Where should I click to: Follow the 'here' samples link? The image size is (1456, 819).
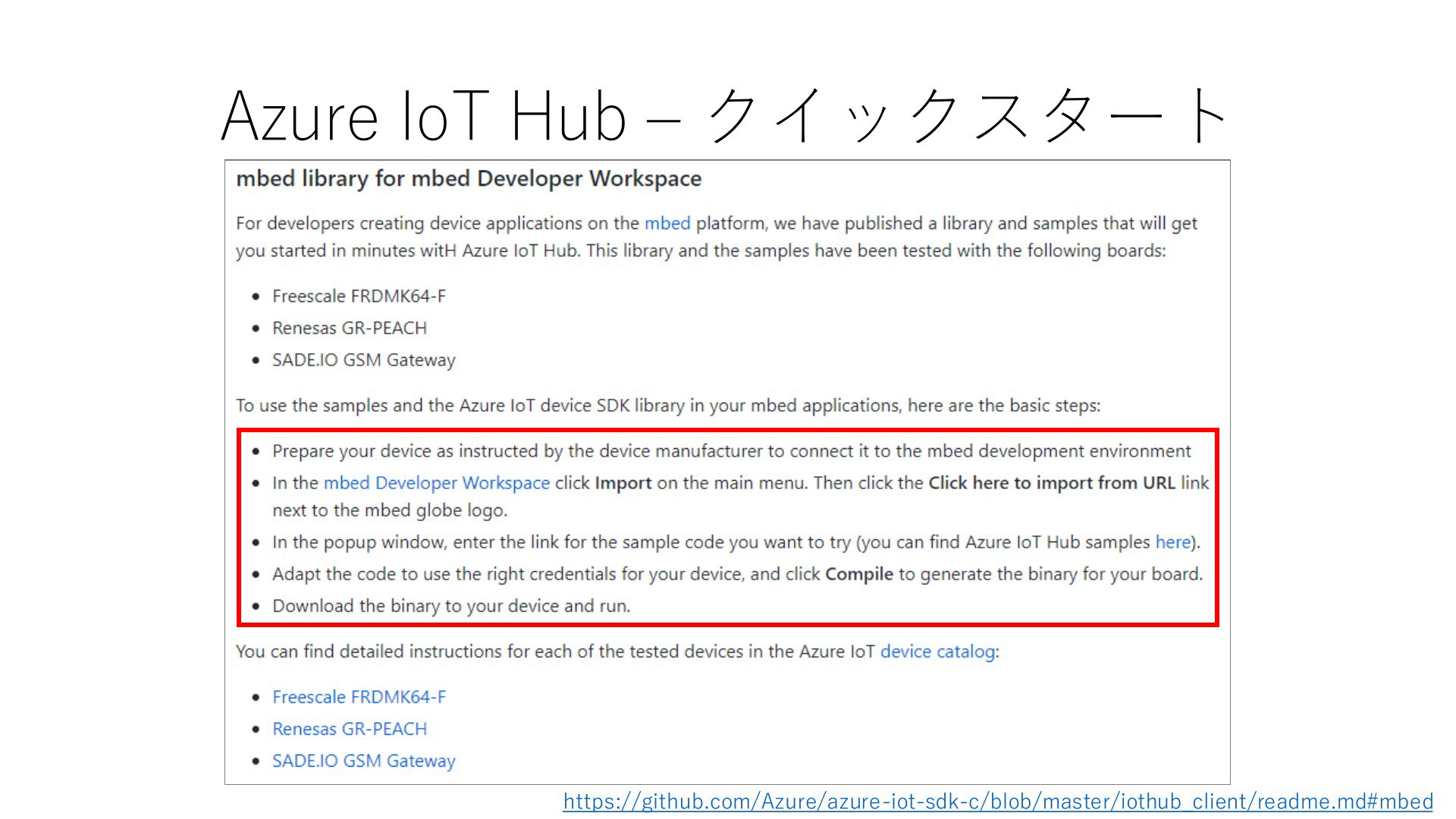pyautogui.click(x=1172, y=542)
